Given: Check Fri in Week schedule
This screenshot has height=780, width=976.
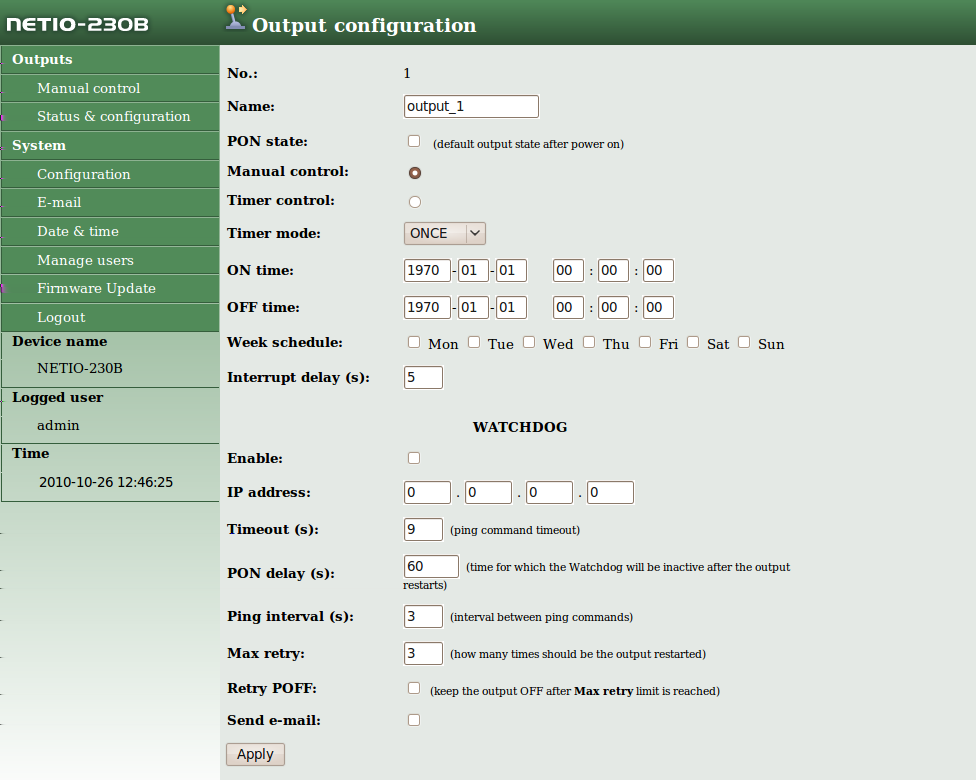Looking at the screenshot, I should tap(645, 342).
